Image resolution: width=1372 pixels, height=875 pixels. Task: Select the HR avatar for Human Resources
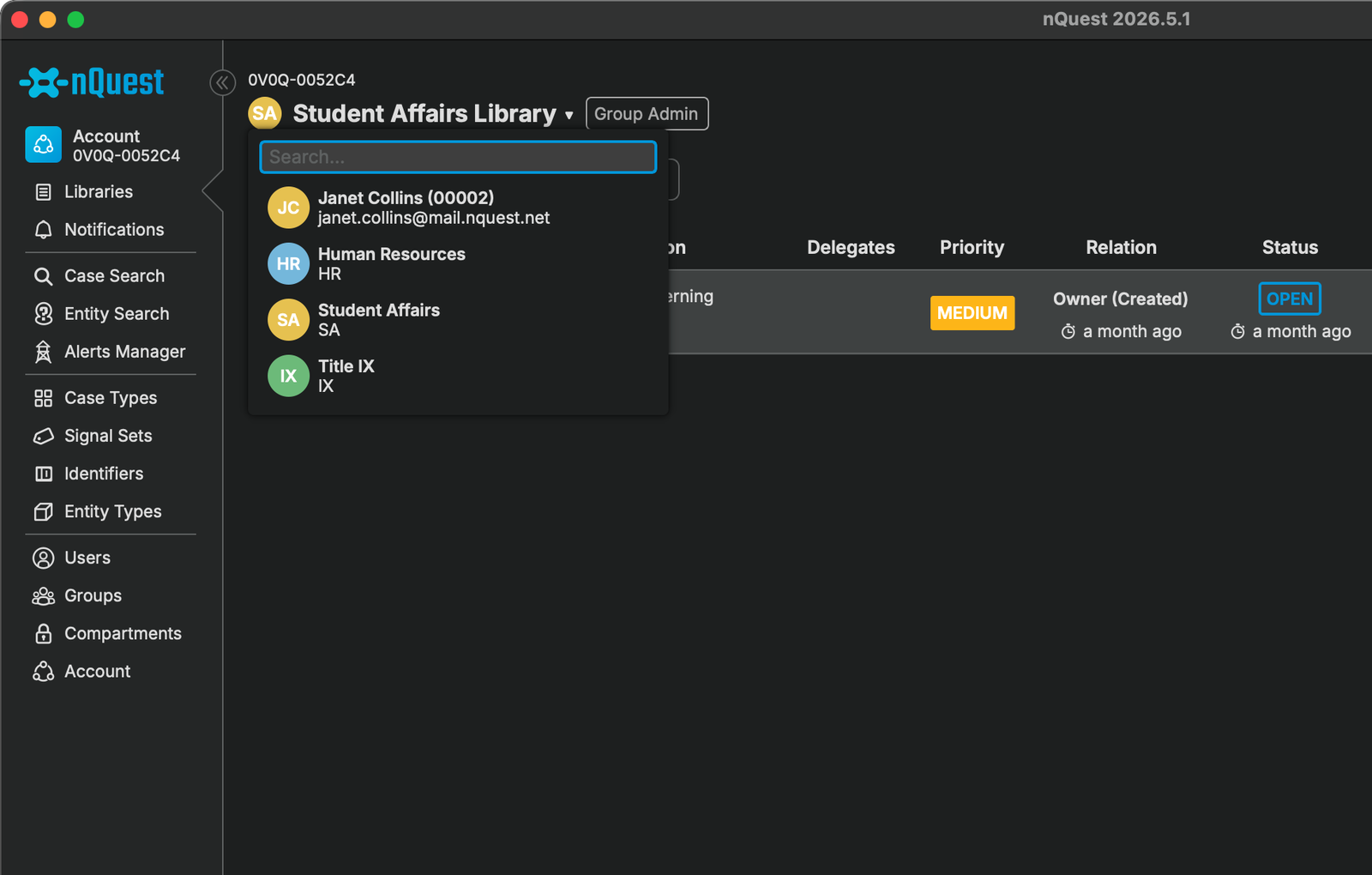click(x=288, y=264)
